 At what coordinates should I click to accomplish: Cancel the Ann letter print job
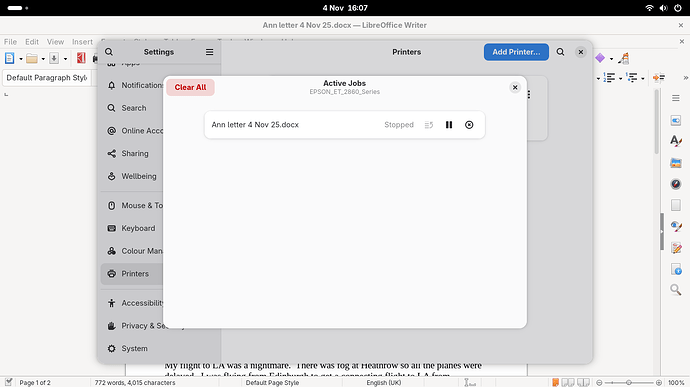pos(469,125)
